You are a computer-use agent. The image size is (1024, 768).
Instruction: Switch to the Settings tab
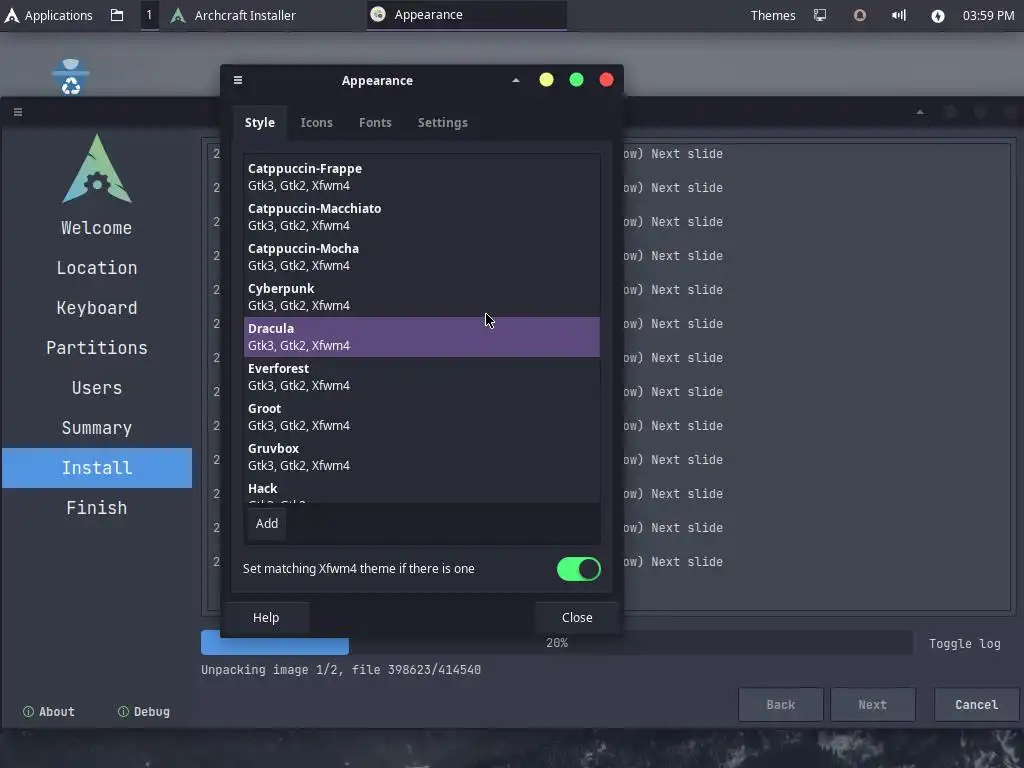click(443, 123)
